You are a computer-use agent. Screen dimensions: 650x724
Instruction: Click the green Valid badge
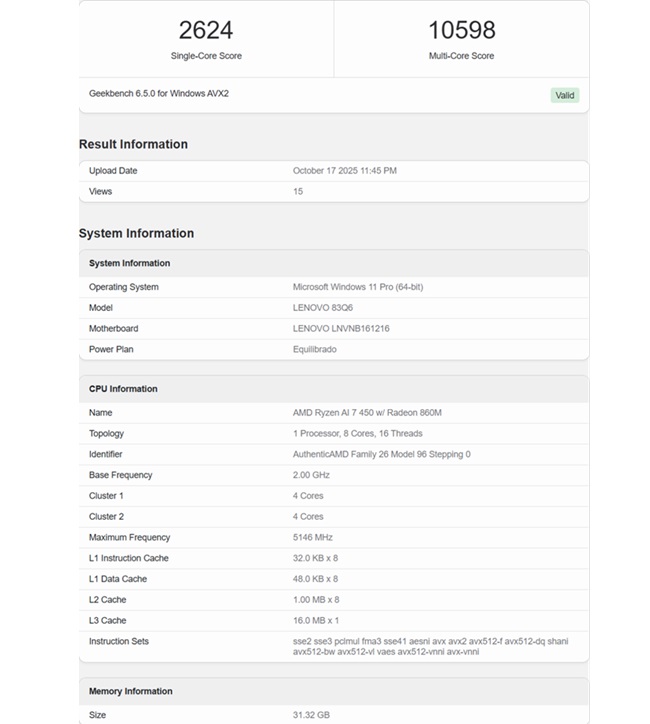coord(564,95)
